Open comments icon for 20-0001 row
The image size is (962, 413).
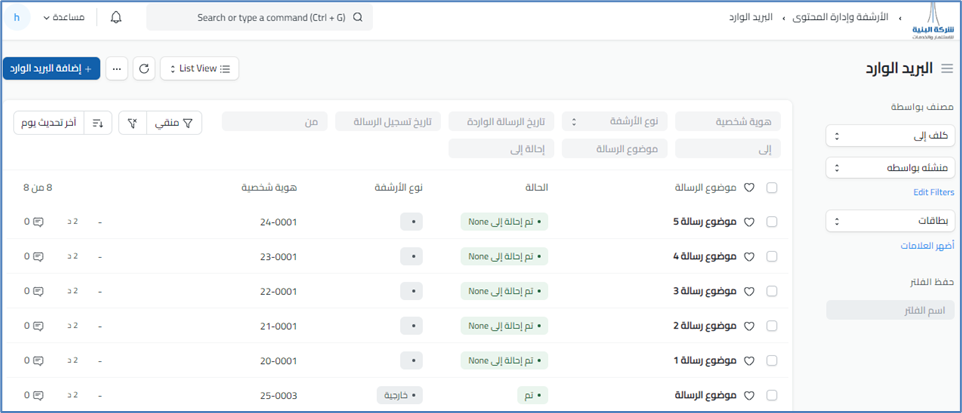pos(38,360)
